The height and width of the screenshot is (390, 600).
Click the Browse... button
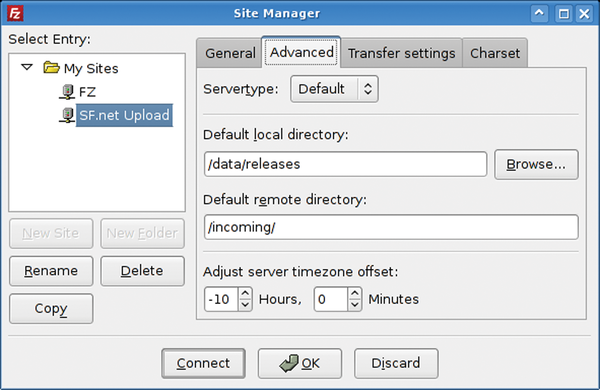click(x=536, y=165)
